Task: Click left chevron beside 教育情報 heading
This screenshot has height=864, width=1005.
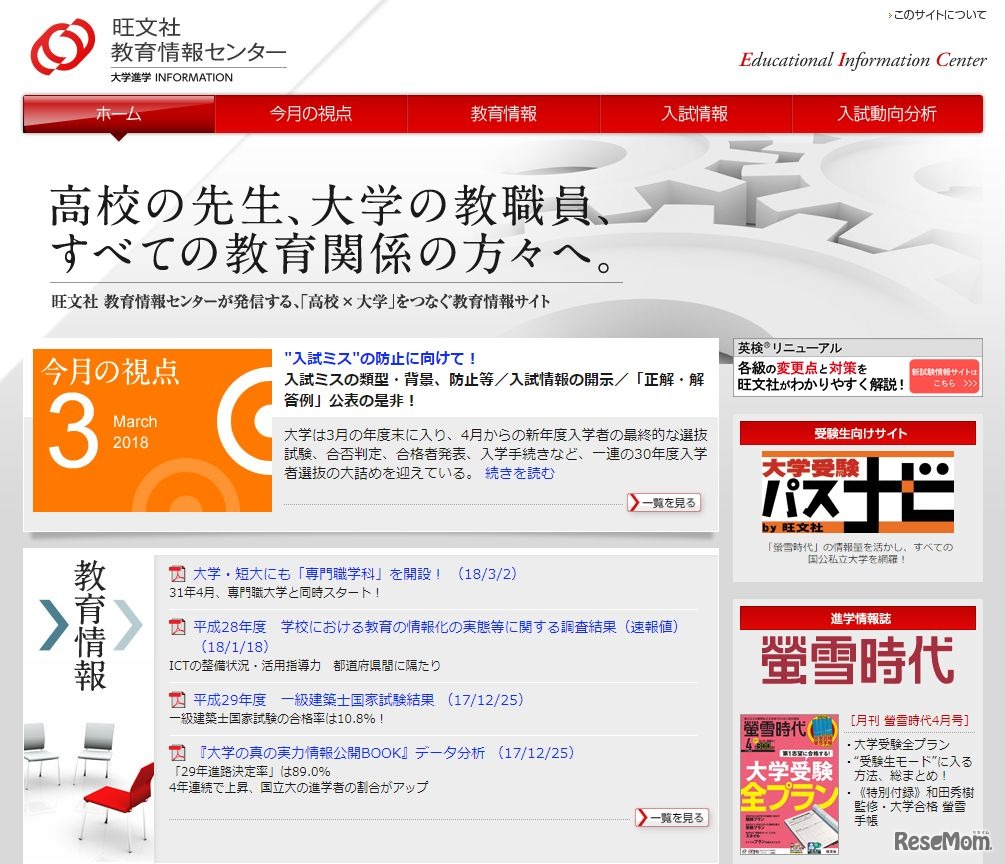Action: pos(53,625)
